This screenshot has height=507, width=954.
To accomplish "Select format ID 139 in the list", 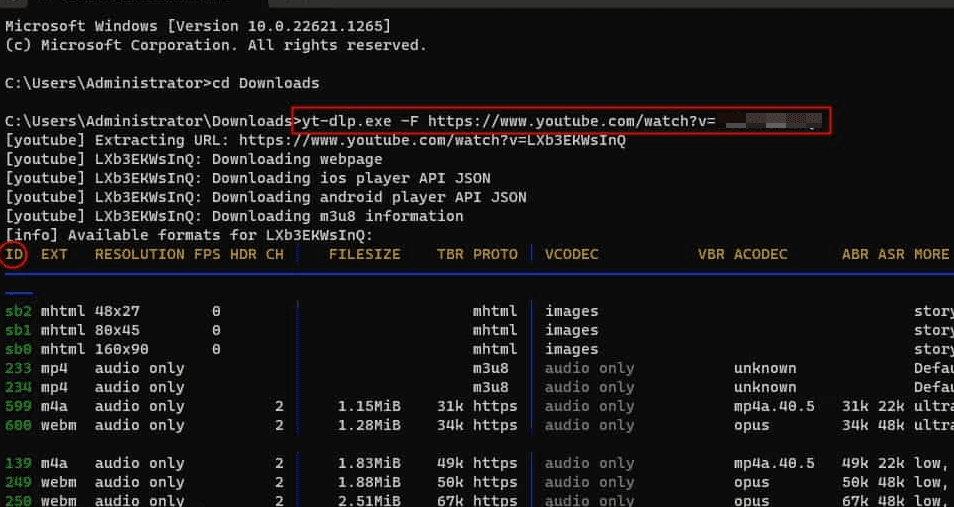I will (18, 463).
